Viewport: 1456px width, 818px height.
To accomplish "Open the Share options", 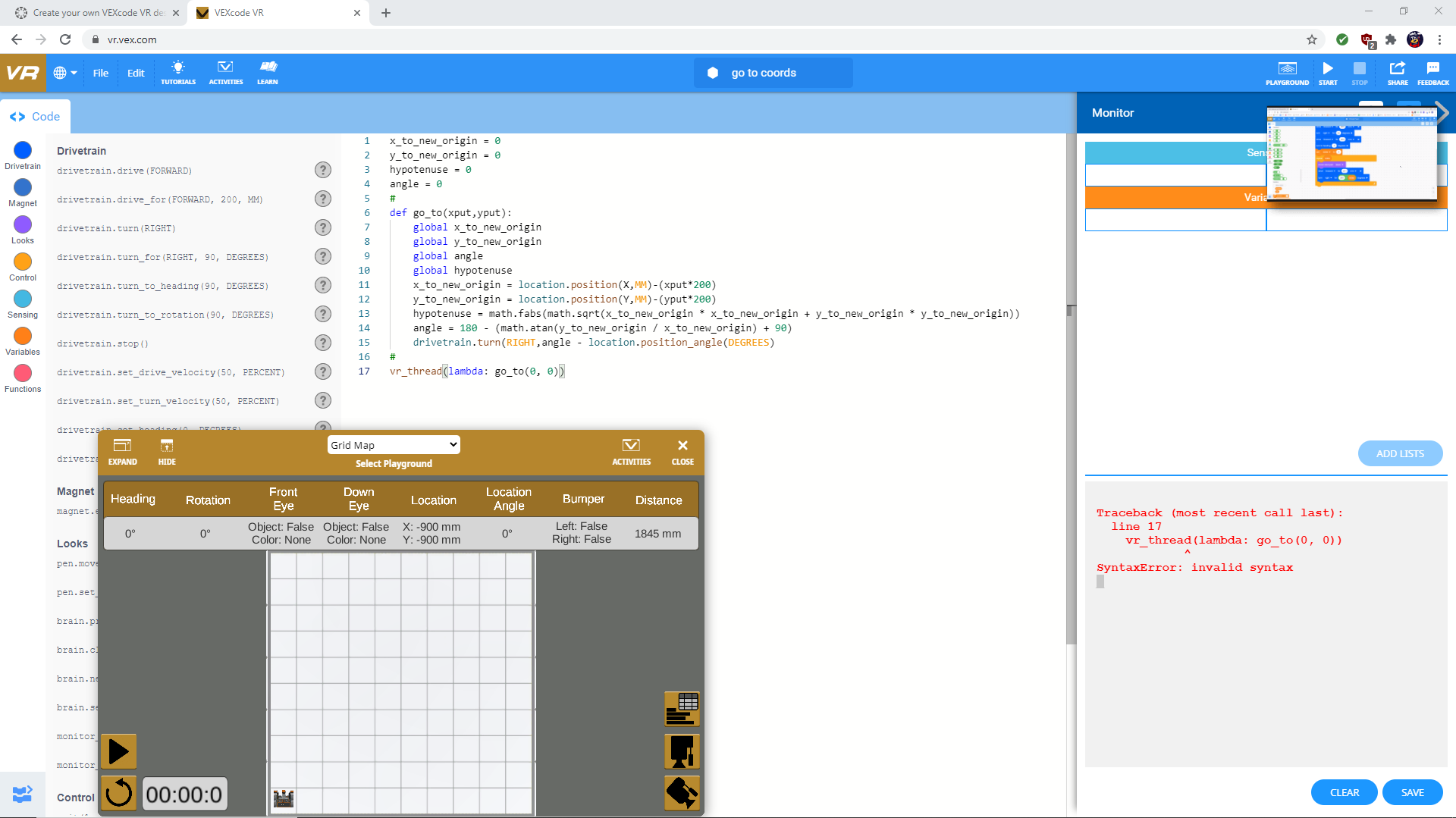I will pos(1398,72).
